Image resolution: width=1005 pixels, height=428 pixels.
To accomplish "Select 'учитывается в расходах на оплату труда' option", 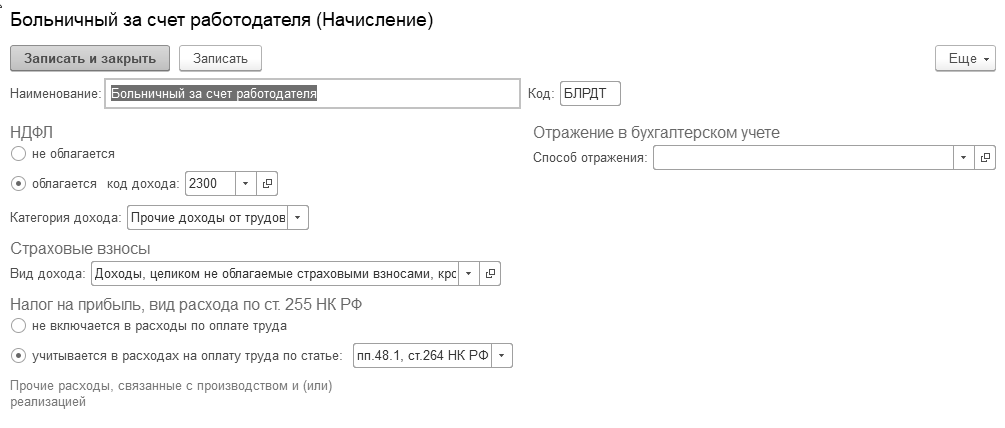I will point(18,355).
